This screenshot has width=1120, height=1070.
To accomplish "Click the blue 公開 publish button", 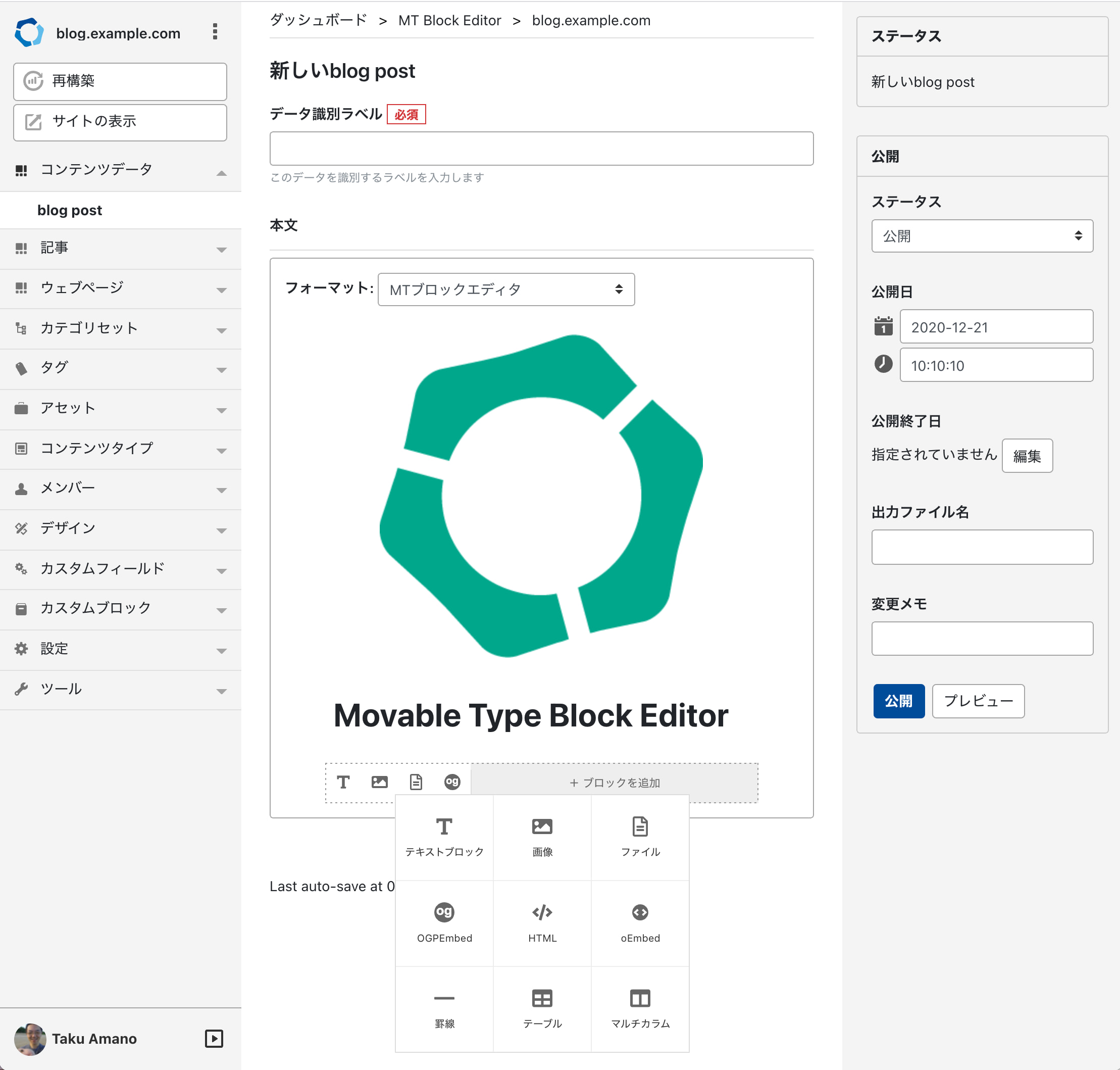I will (x=898, y=701).
